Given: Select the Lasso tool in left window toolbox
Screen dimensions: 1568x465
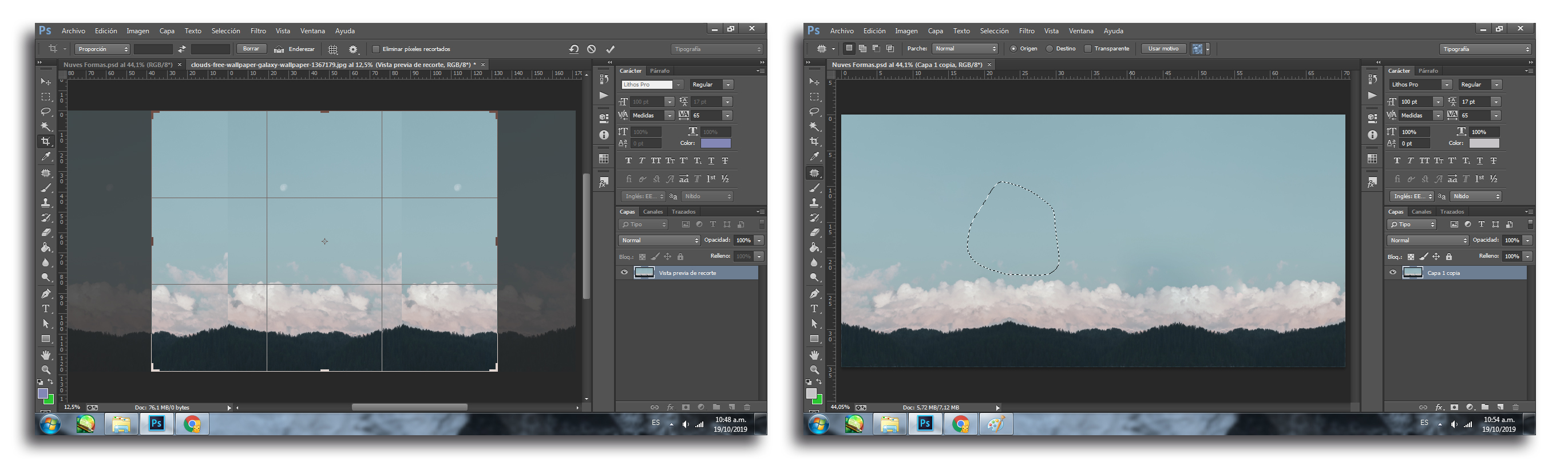Looking at the screenshot, I should pyautogui.click(x=46, y=112).
